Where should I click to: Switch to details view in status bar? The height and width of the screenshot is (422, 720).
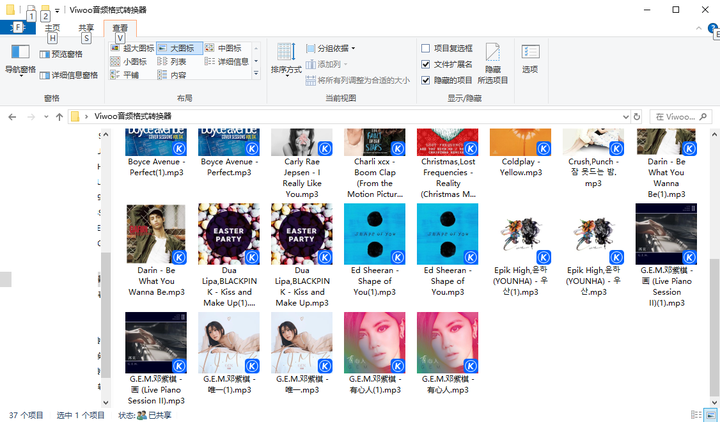[x=696, y=415]
